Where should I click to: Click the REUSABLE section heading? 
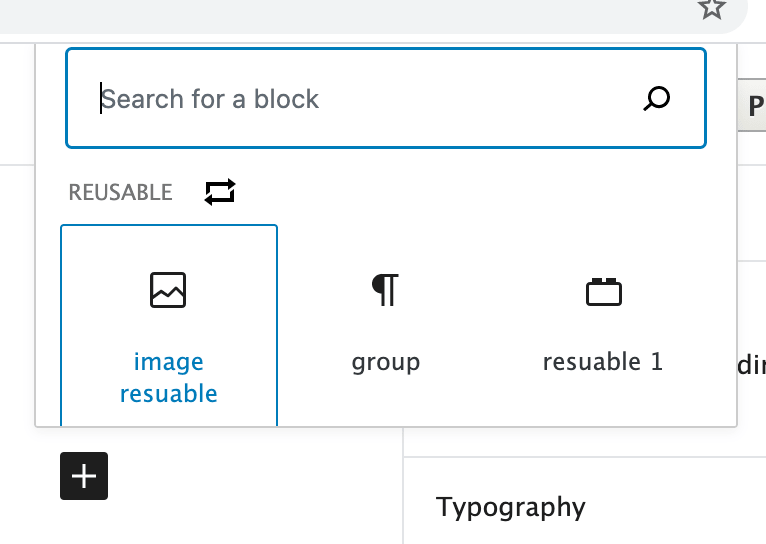pyautogui.click(x=120, y=192)
